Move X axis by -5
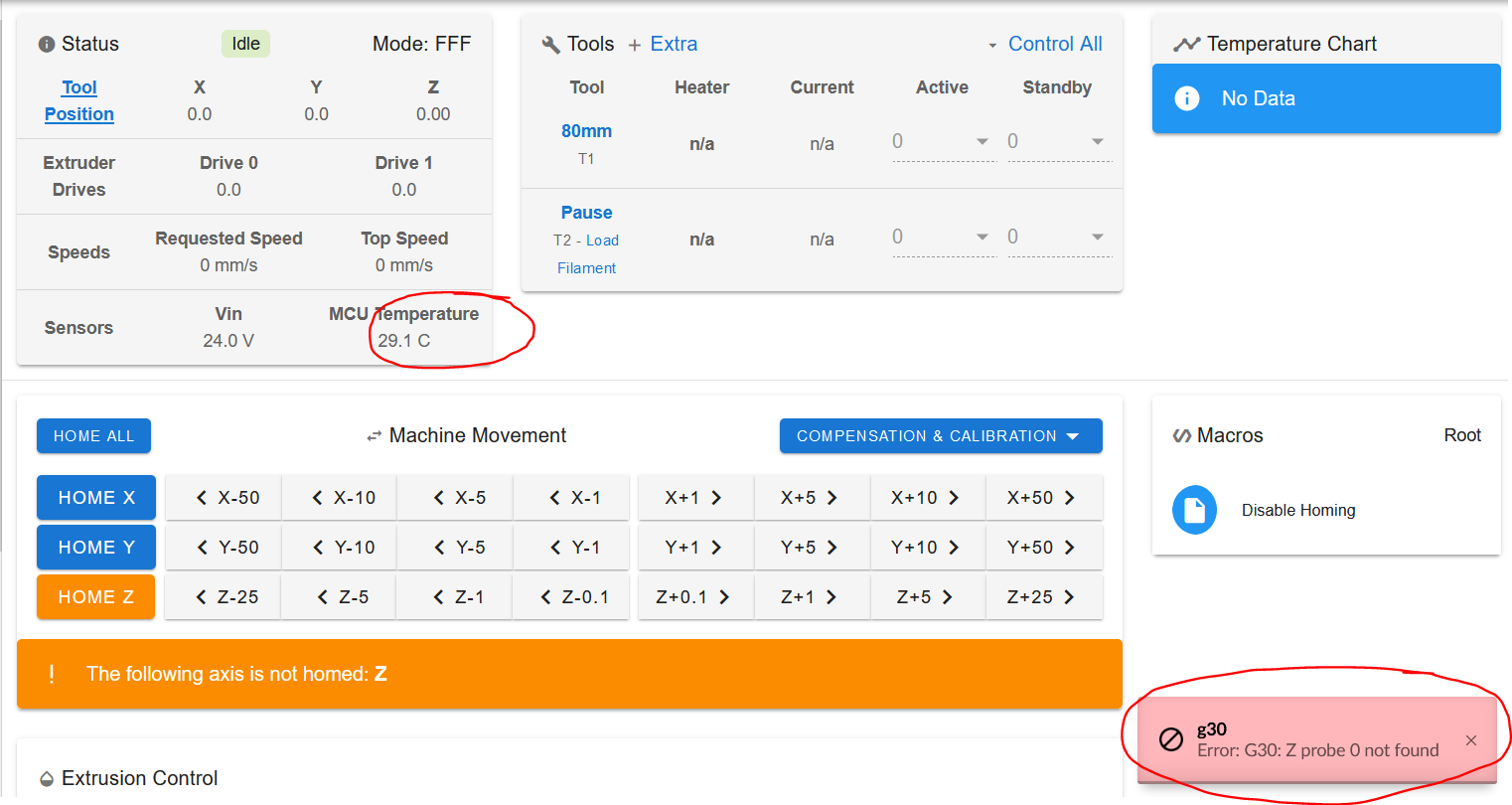The height and width of the screenshot is (805, 1512). pos(455,498)
